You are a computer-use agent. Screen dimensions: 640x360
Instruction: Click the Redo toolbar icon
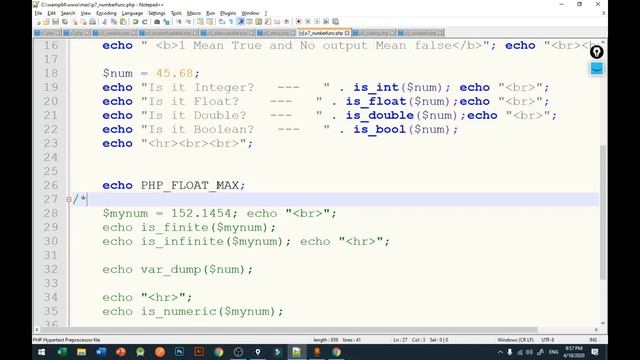tap(145, 21)
